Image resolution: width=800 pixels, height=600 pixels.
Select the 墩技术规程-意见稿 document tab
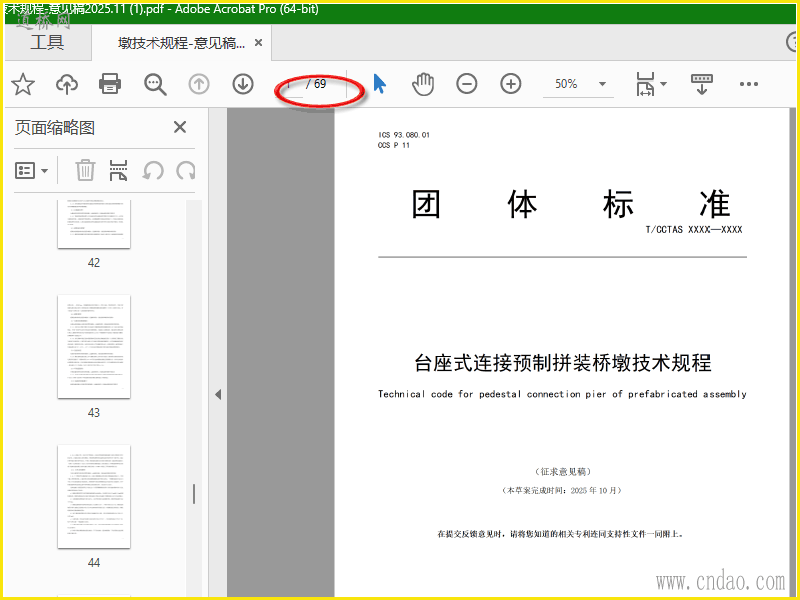[182, 43]
